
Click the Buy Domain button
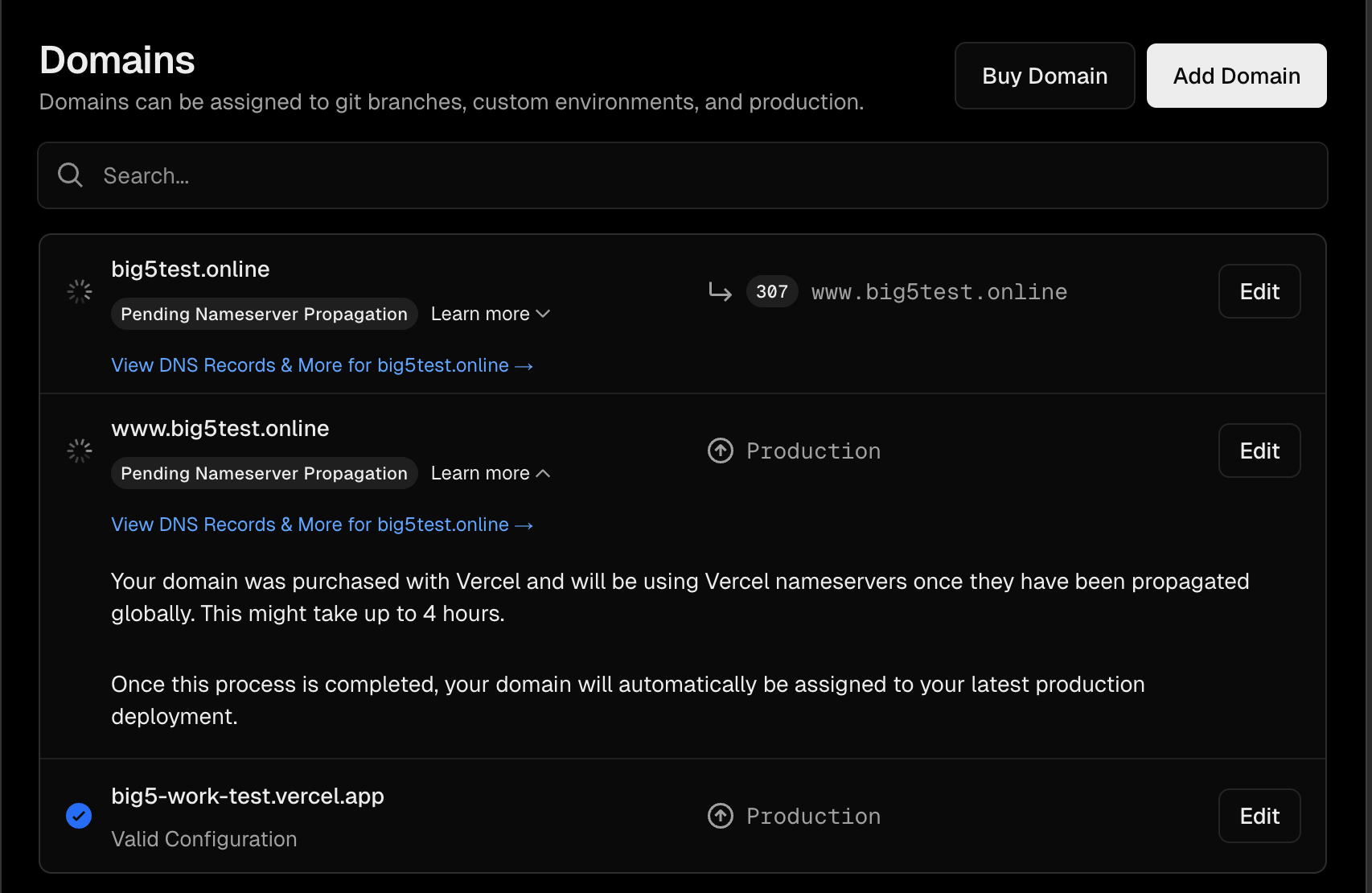[1045, 76]
